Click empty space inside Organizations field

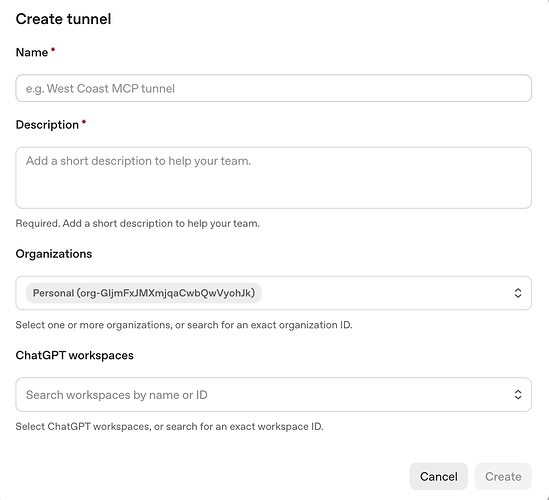(x=385, y=293)
